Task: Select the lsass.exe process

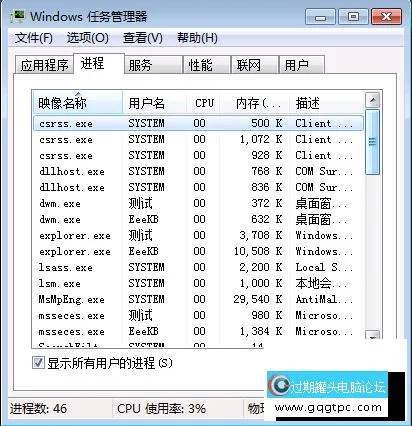Action: pos(198,267)
